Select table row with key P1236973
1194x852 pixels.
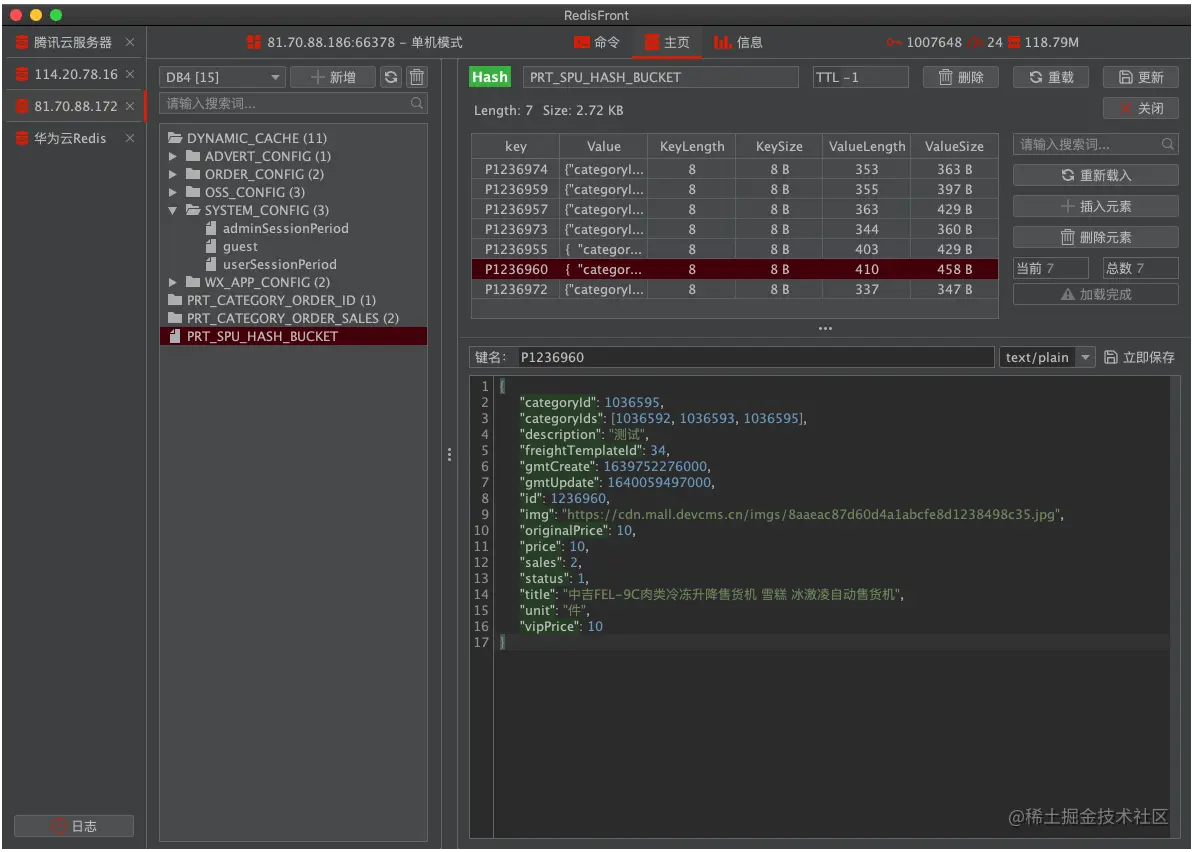(x=734, y=229)
